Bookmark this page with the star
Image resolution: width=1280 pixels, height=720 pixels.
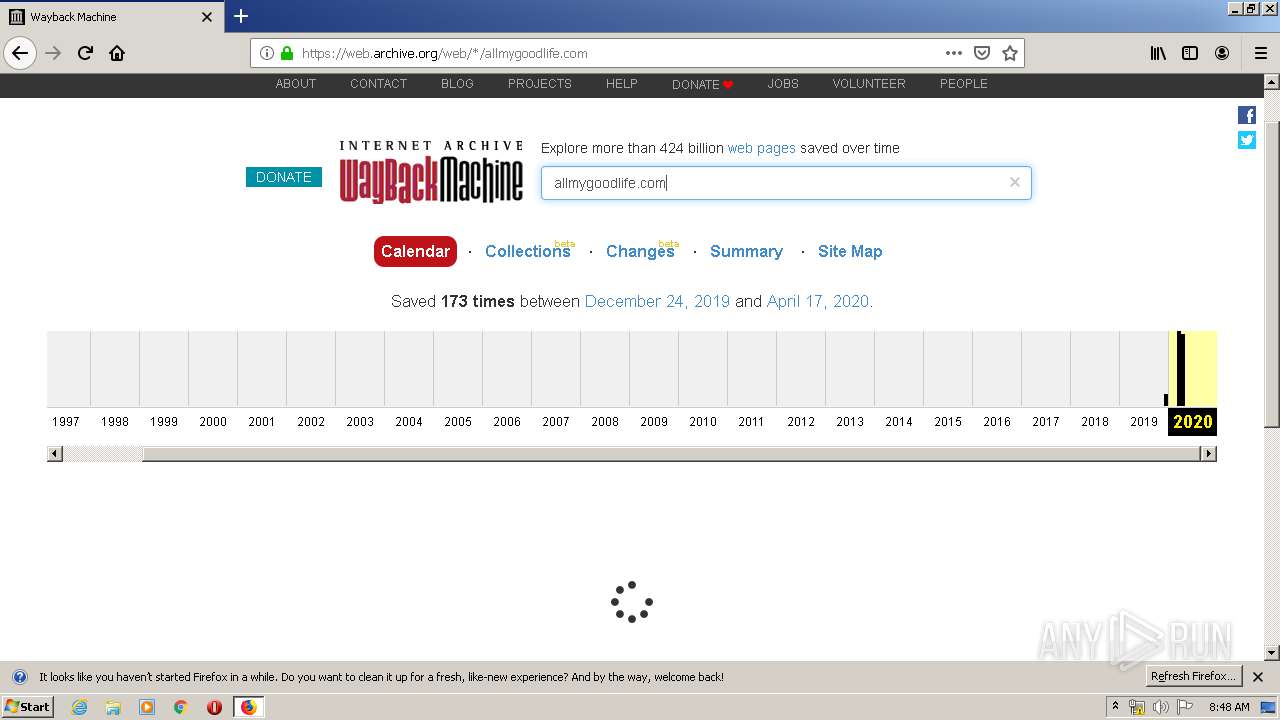1010,53
